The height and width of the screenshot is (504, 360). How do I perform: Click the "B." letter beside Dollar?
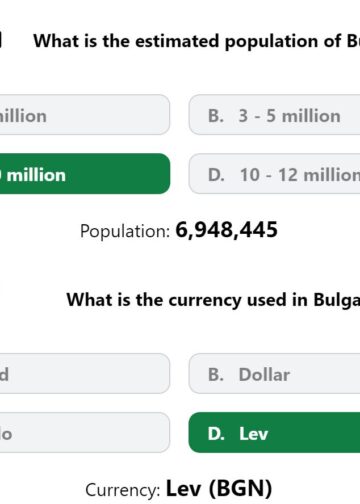[216, 374]
